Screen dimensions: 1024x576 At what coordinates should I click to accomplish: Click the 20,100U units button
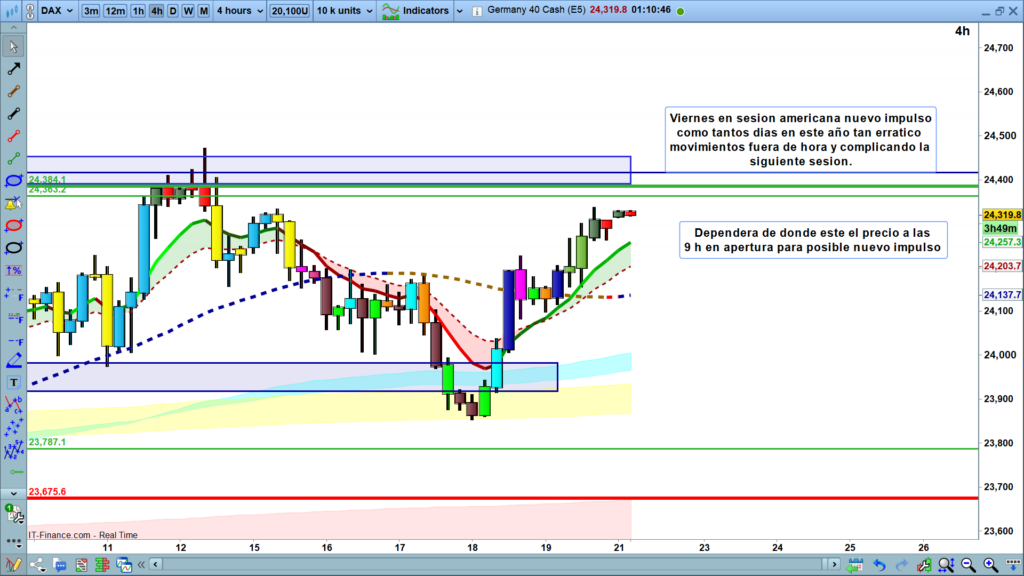289,11
